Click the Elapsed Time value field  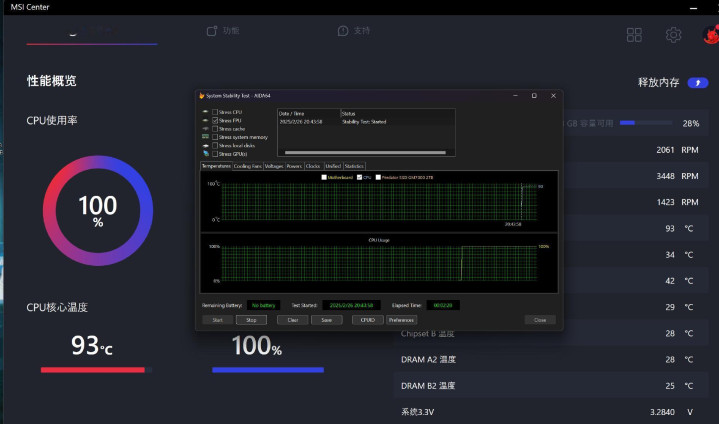click(443, 305)
